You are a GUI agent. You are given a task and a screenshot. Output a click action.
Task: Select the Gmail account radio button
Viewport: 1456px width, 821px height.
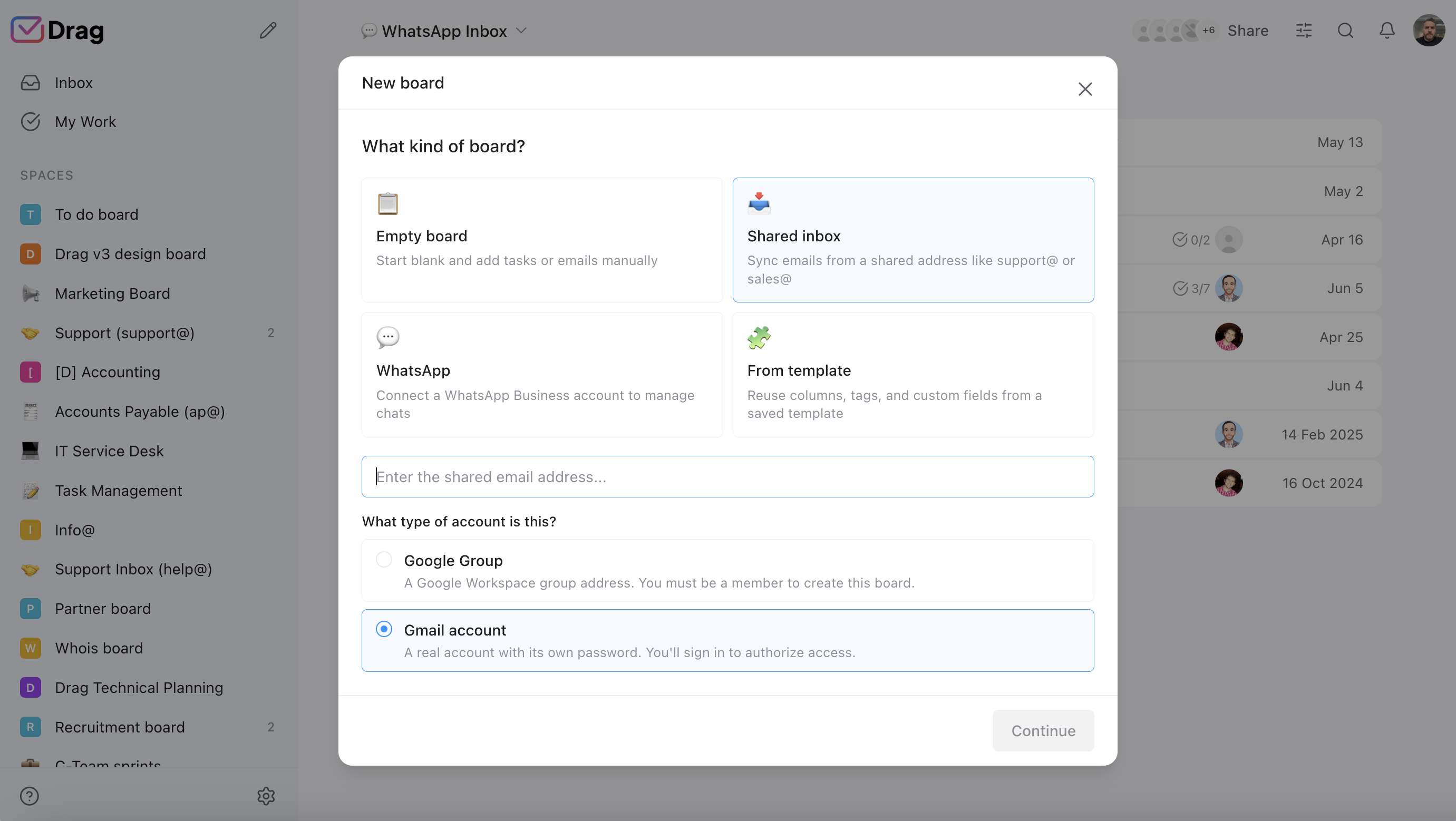click(384, 629)
